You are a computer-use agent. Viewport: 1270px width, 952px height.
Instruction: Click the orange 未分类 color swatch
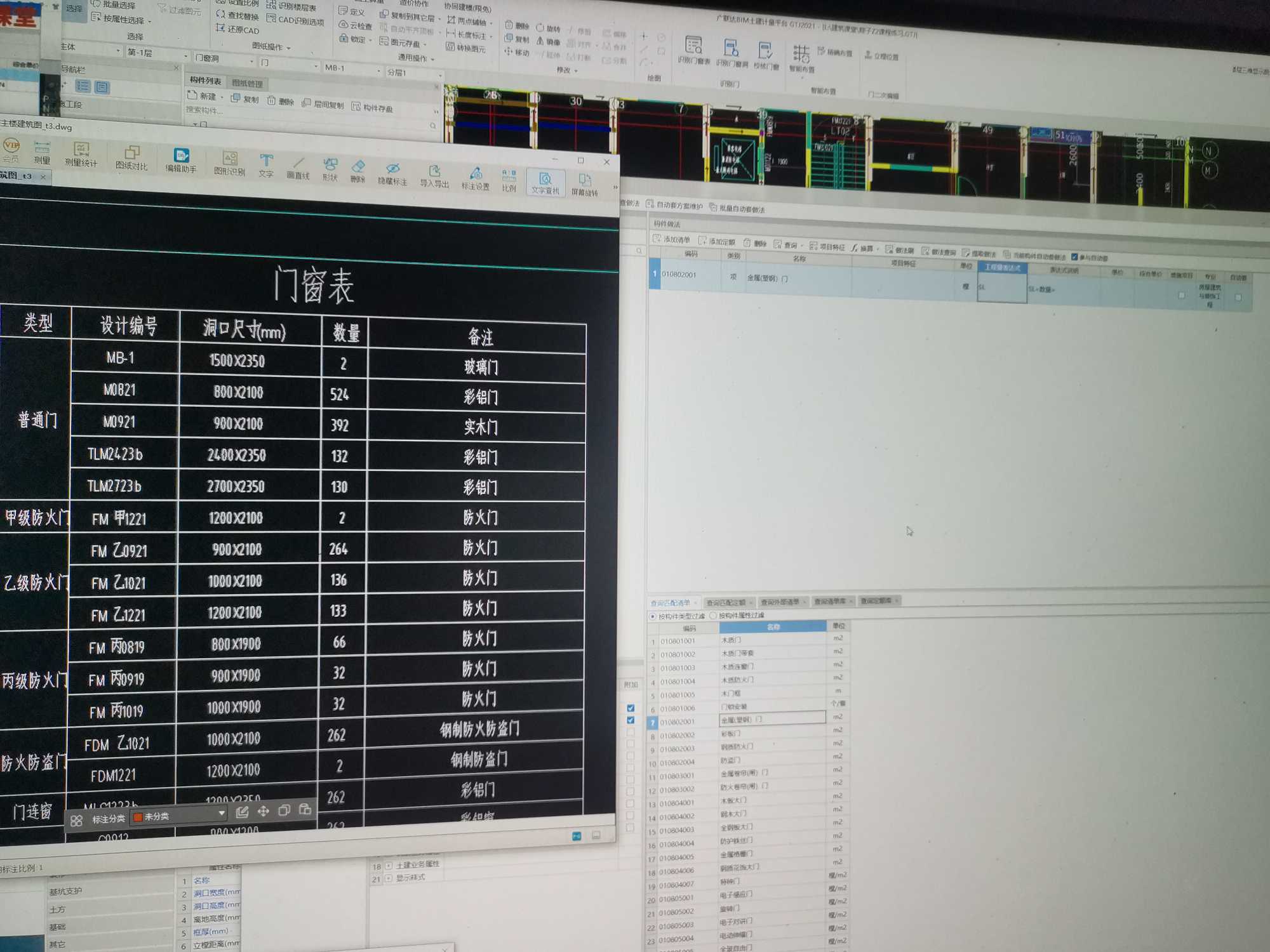pyautogui.click(x=137, y=817)
